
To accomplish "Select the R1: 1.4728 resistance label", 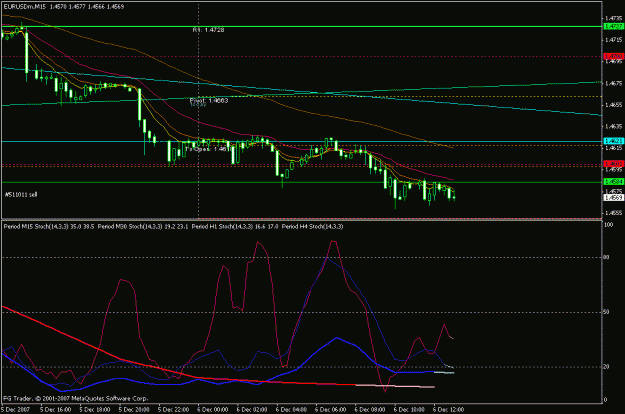I will [208, 30].
